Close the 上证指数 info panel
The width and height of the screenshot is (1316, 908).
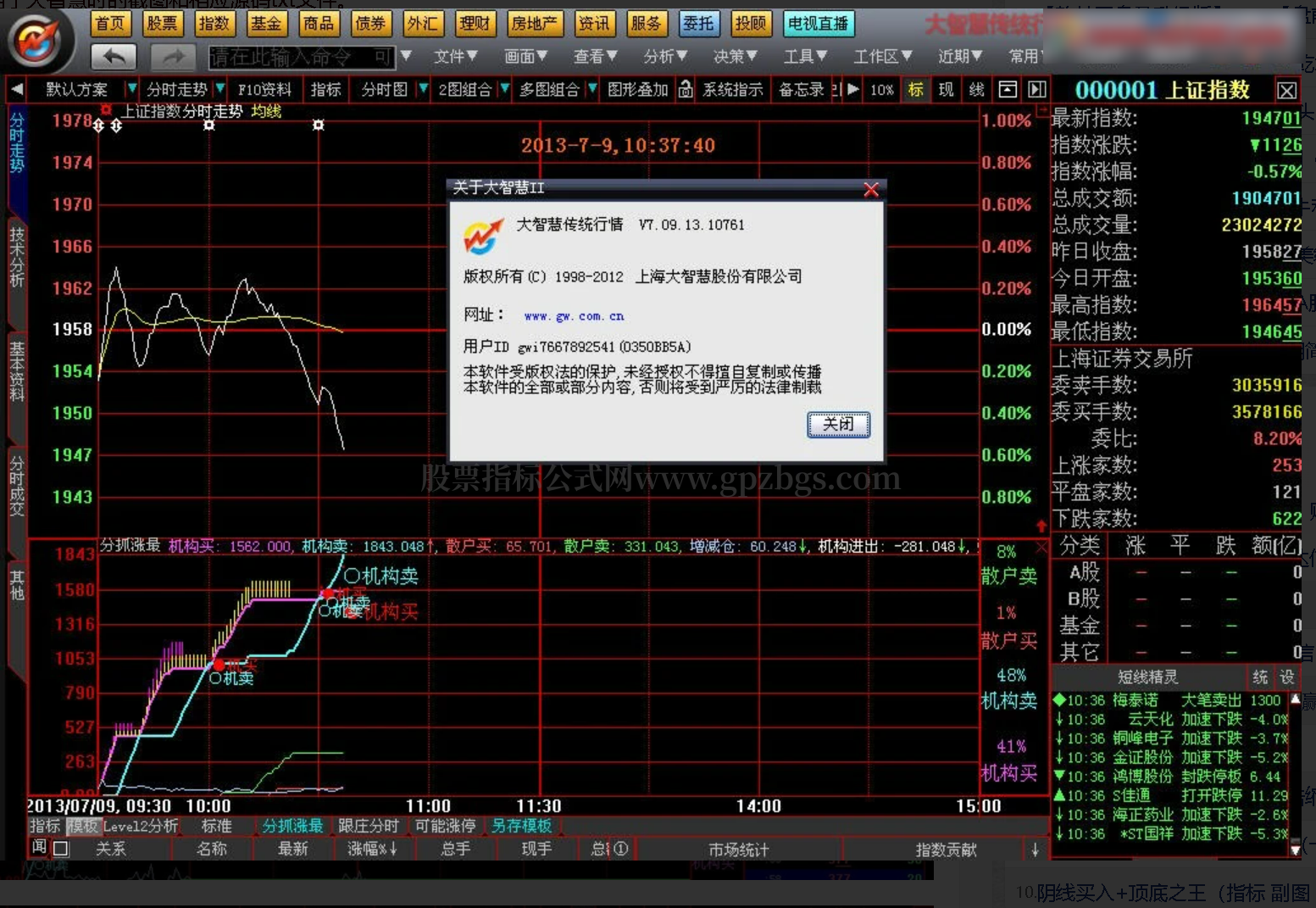coord(1286,91)
